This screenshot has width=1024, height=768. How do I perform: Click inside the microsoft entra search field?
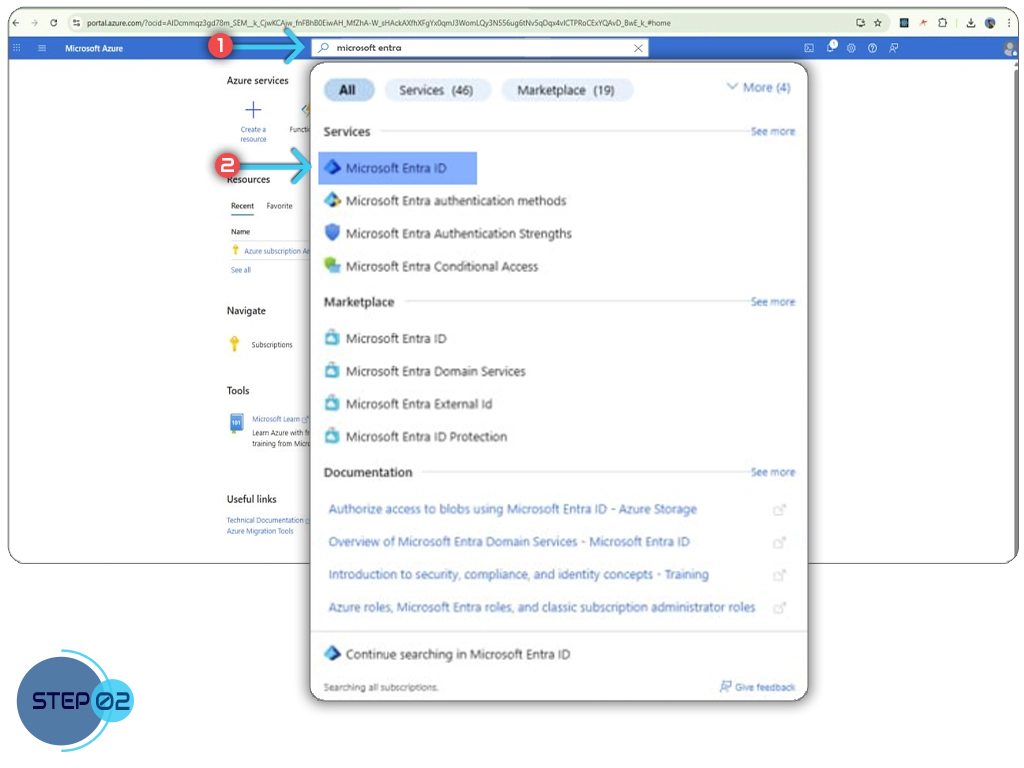[x=480, y=48]
